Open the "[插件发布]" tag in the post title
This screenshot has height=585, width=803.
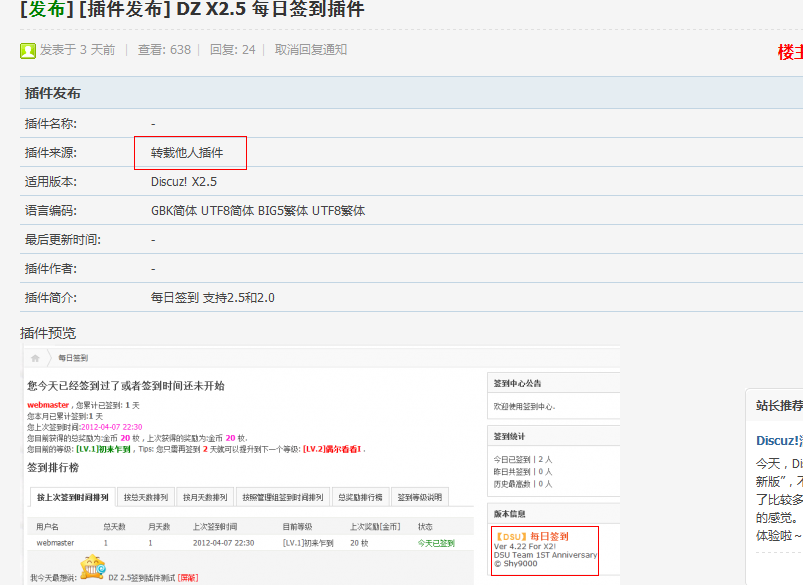[125, 9]
